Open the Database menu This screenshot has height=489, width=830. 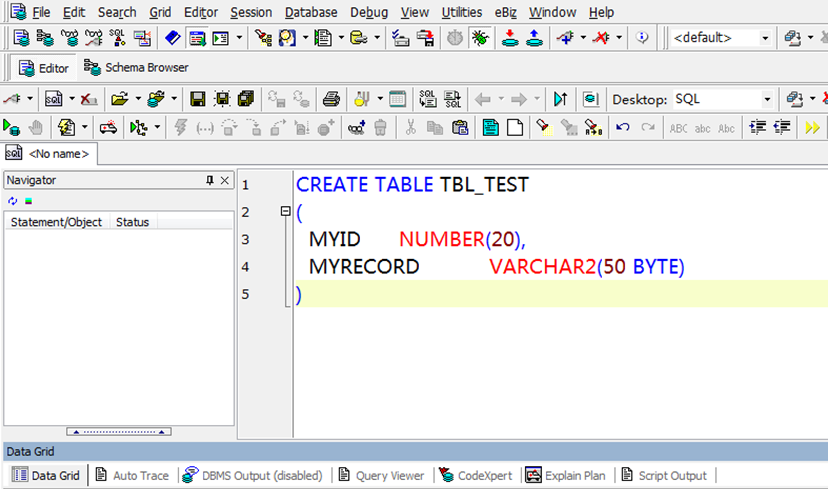[x=310, y=12]
